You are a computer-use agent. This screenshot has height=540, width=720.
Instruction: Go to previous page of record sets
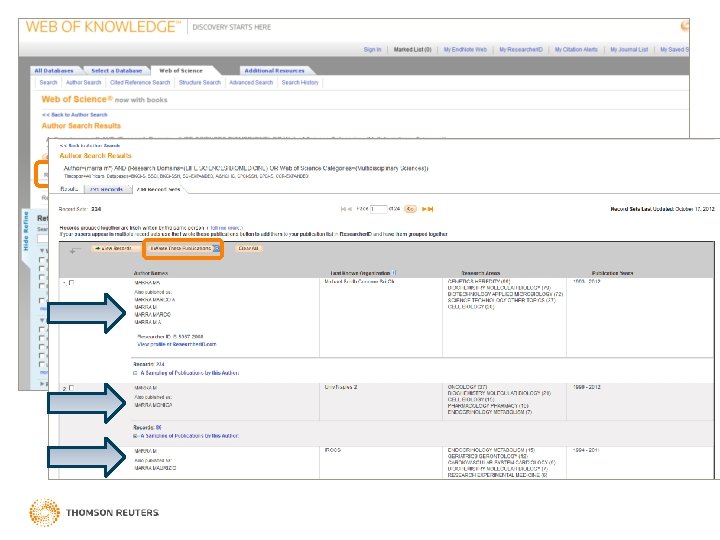350,209
